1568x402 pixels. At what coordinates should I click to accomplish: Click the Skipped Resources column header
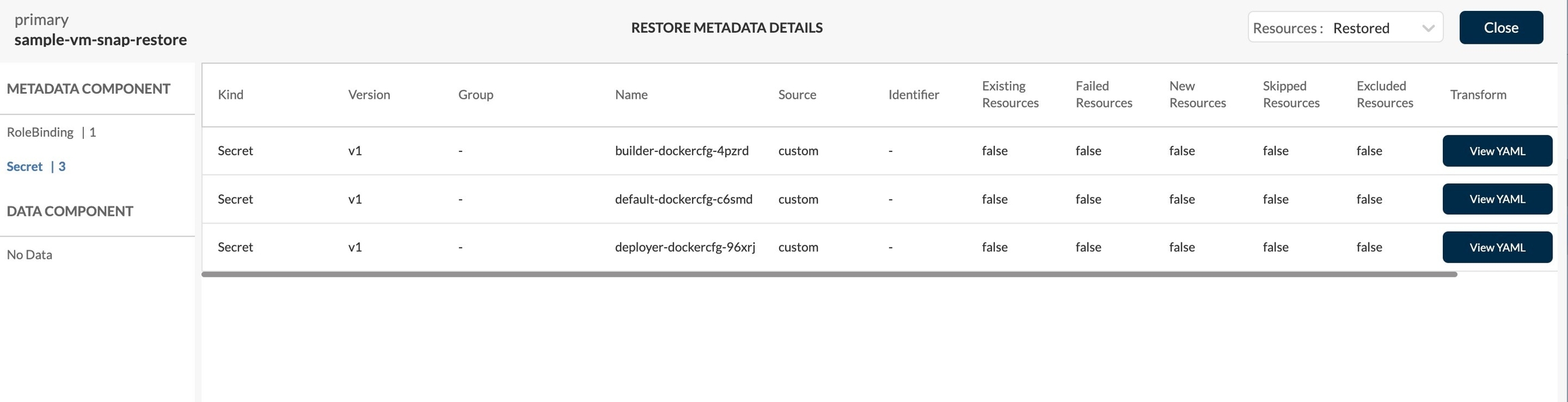click(x=1290, y=95)
